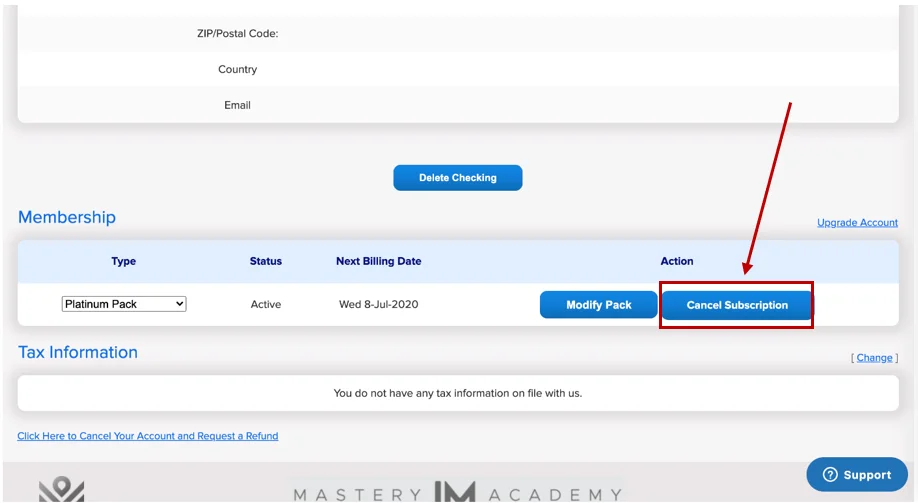The width and height of the screenshot is (918, 503).
Task: Open the Support help widget
Action: [857, 475]
